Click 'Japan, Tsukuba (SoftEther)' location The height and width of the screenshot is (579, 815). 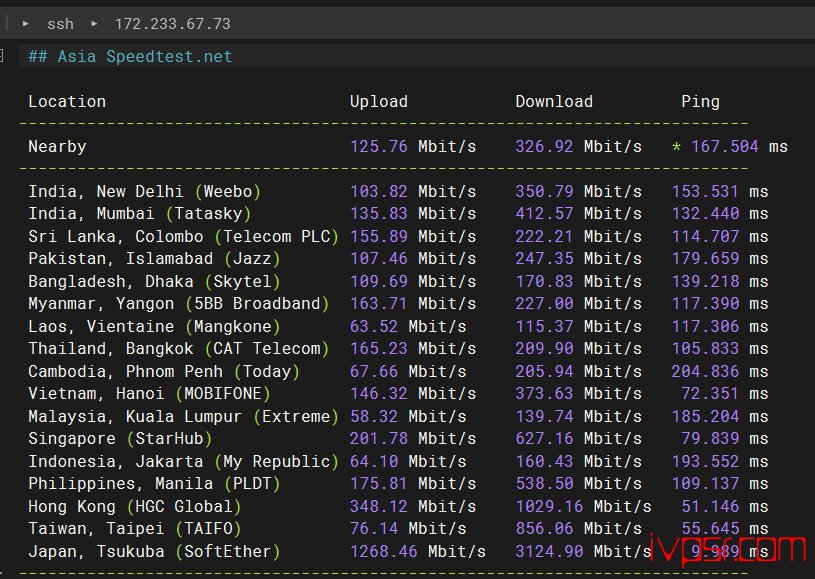(154, 551)
